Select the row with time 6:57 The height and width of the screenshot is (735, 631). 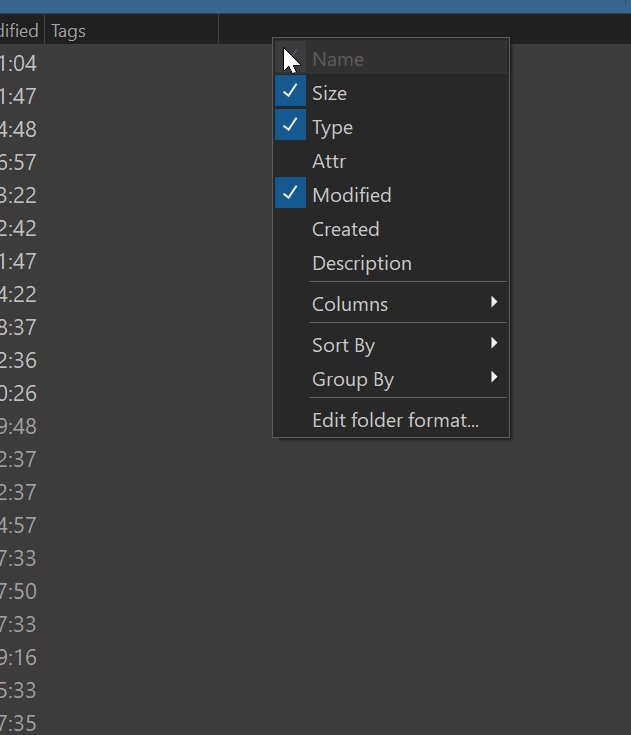pyautogui.click(x=18, y=162)
